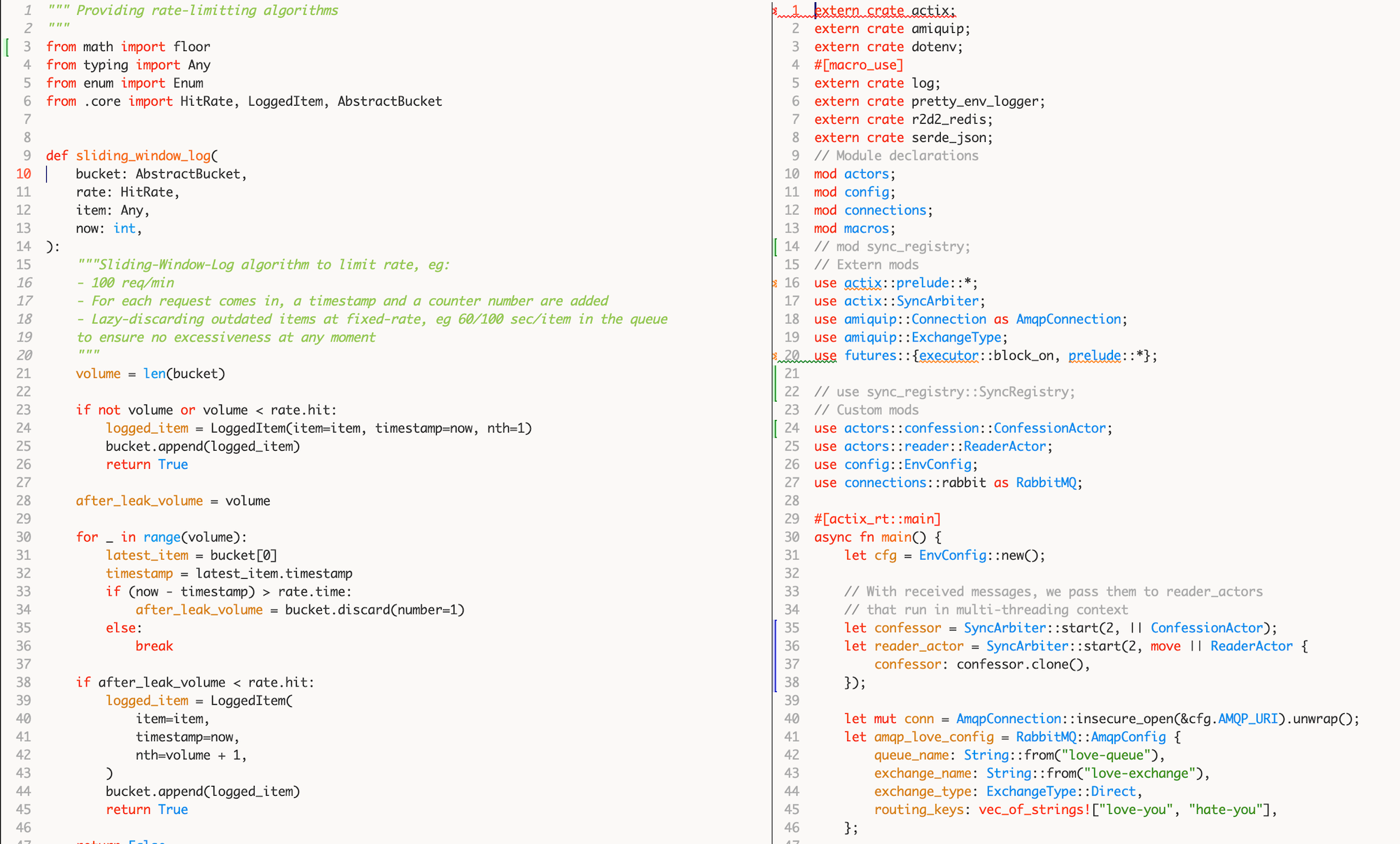
Task: Click green change bar beside Rust line 21
Action: pyautogui.click(x=776, y=374)
